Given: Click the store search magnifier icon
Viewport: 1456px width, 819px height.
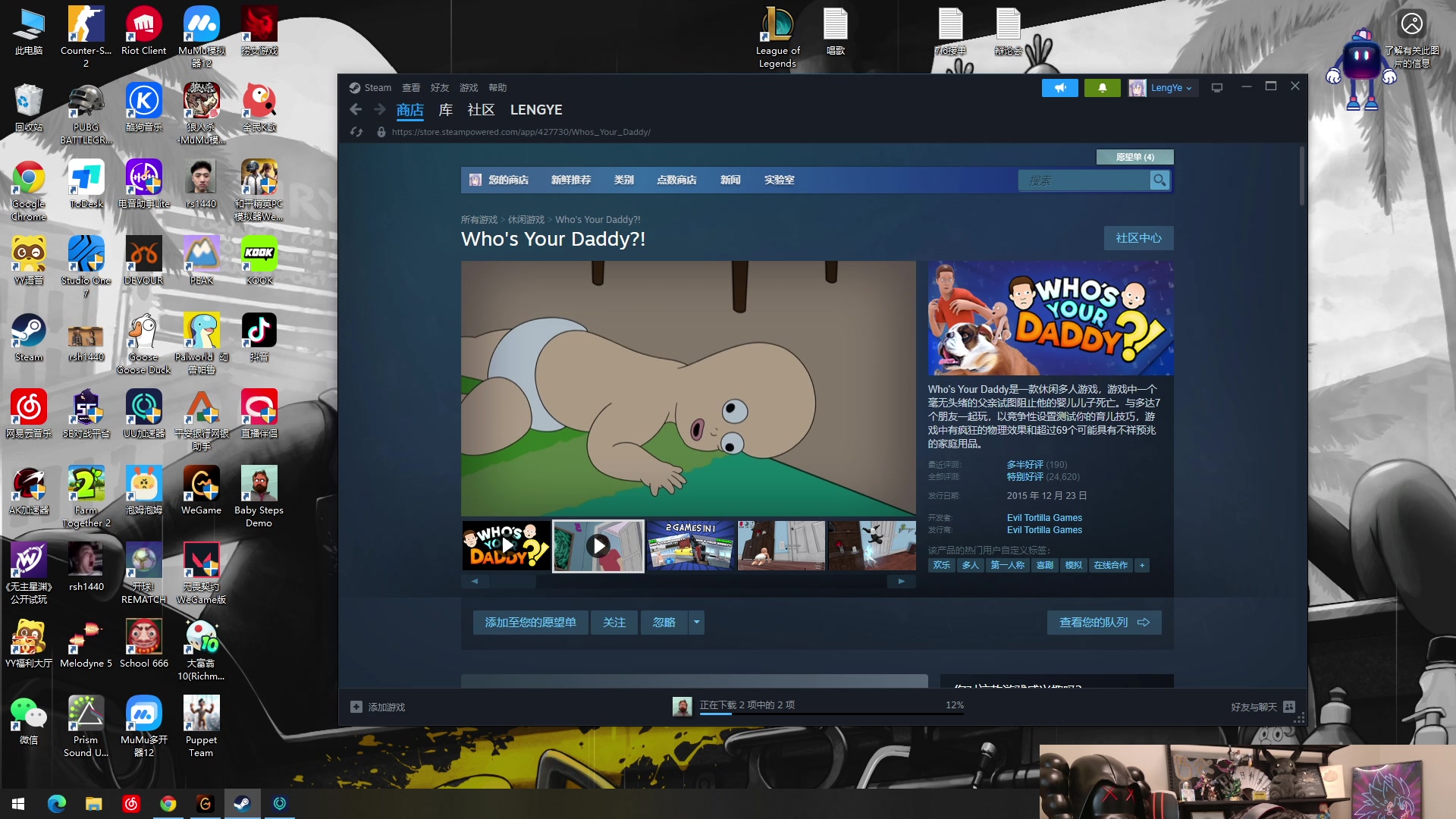Looking at the screenshot, I should (1159, 180).
